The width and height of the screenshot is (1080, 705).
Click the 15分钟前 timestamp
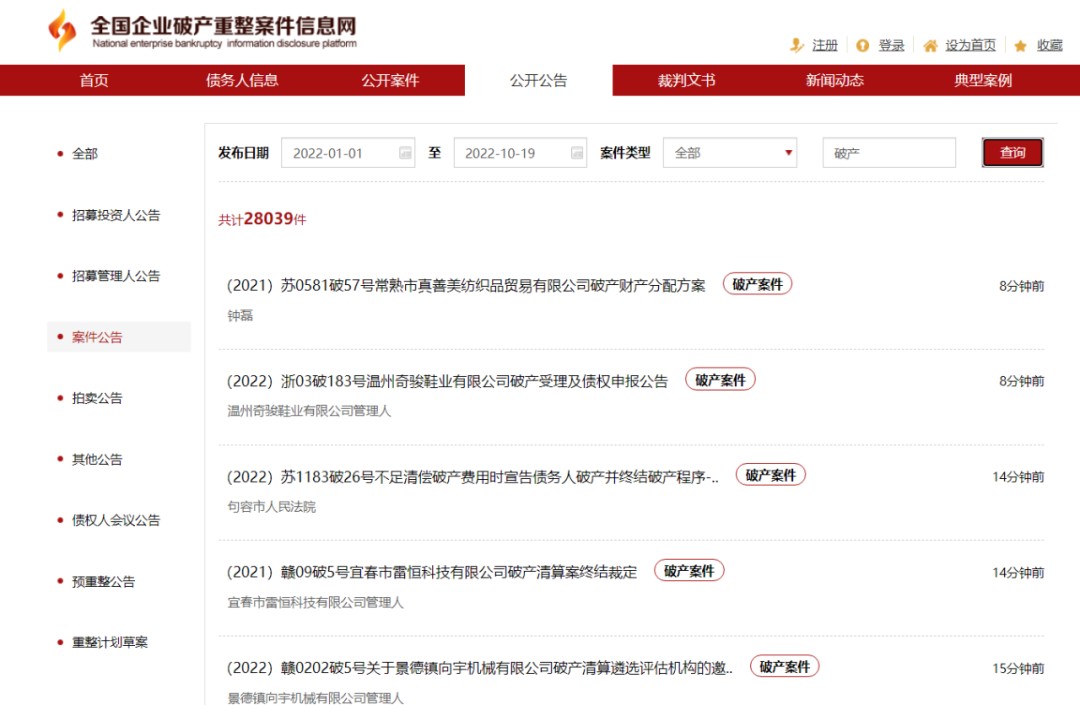click(x=1018, y=669)
